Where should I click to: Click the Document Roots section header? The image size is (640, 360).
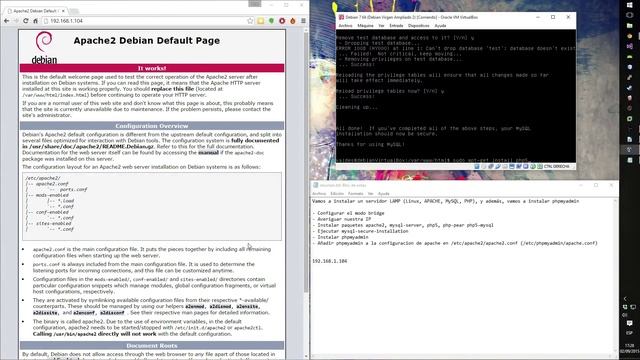pos(152,345)
